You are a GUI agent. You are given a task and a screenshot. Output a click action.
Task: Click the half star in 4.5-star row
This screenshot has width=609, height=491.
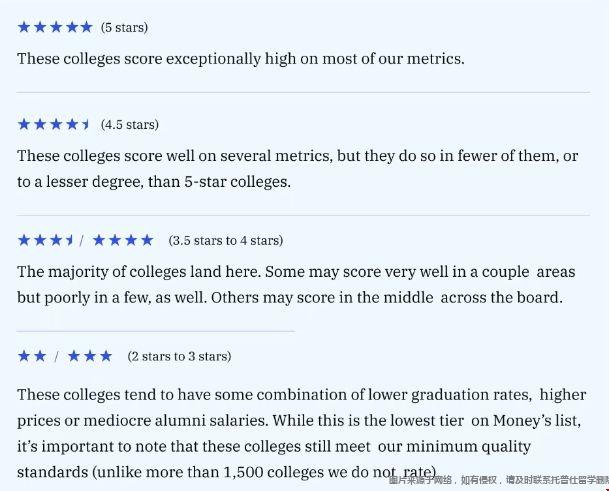point(86,124)
